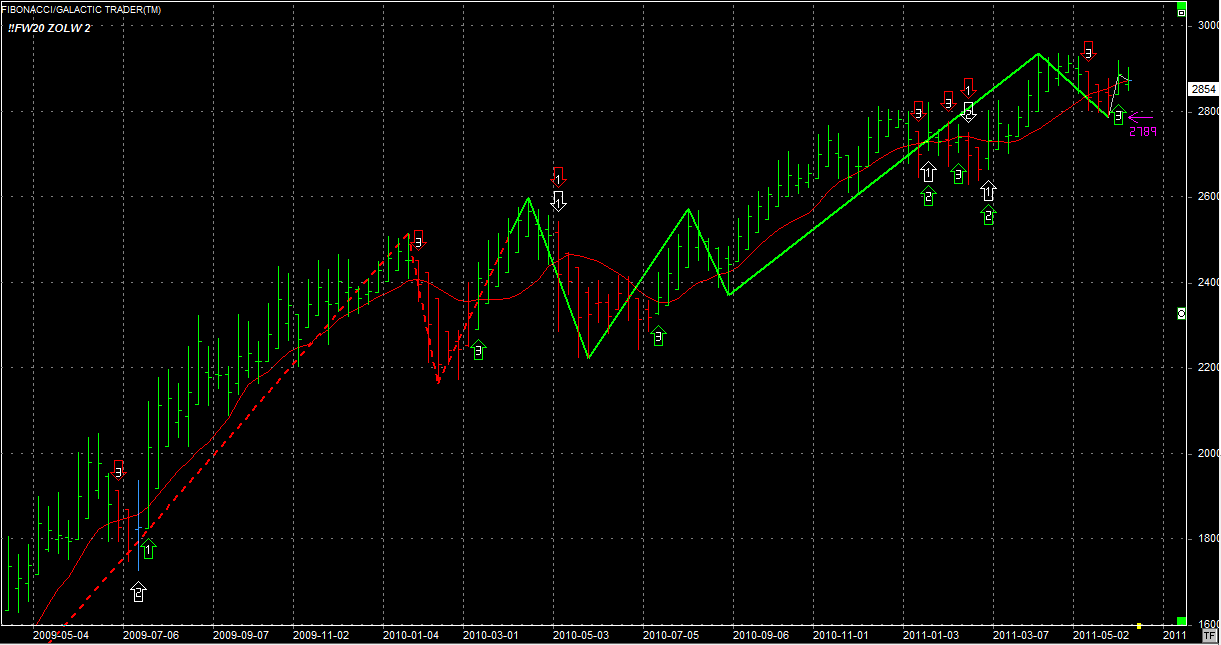Click the red down arrow near 2010-01-04 peak
1221x645 pixels.
coord(418,239)
